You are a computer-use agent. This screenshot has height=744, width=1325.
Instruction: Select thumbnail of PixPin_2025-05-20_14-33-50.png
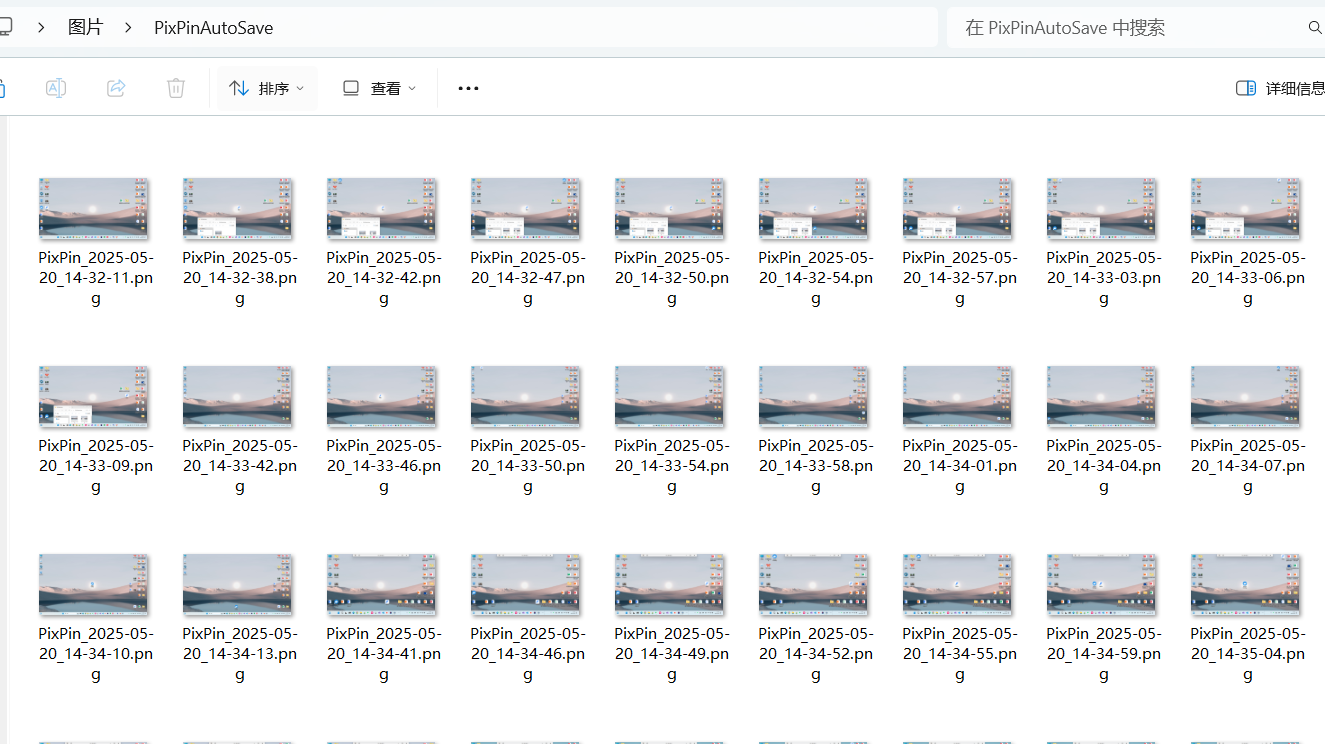coord(526,397)
